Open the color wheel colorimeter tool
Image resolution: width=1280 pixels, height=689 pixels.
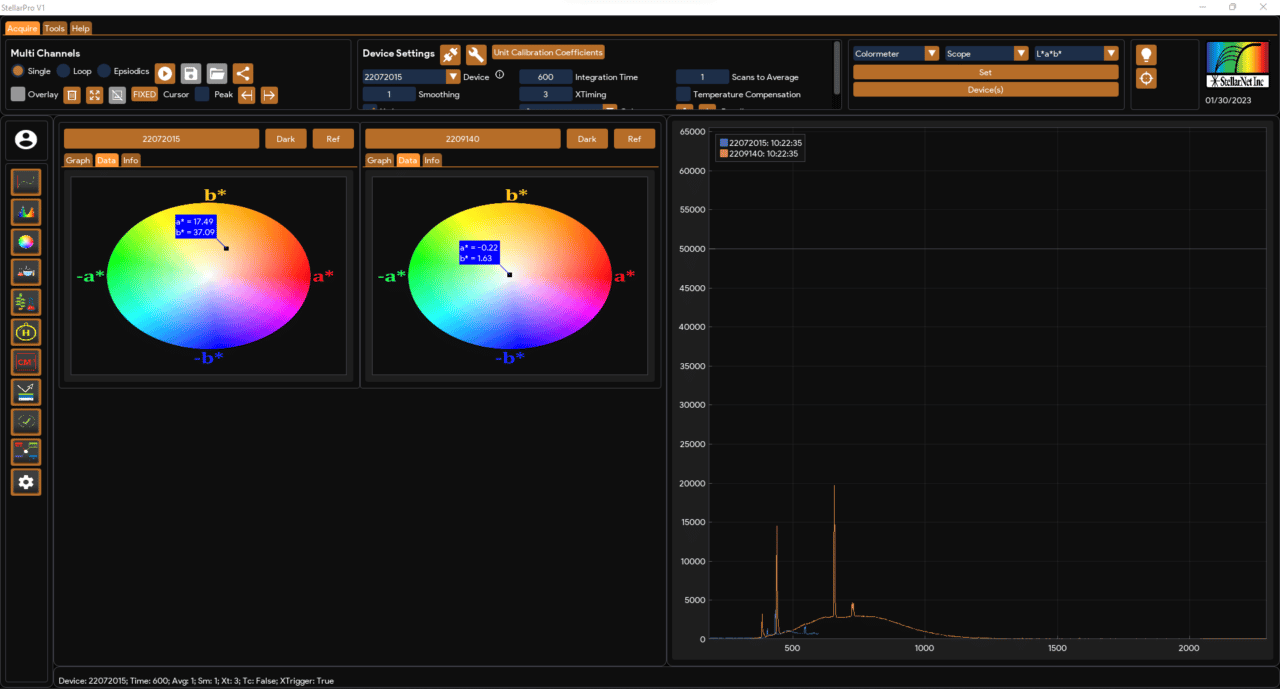(25, 241)
